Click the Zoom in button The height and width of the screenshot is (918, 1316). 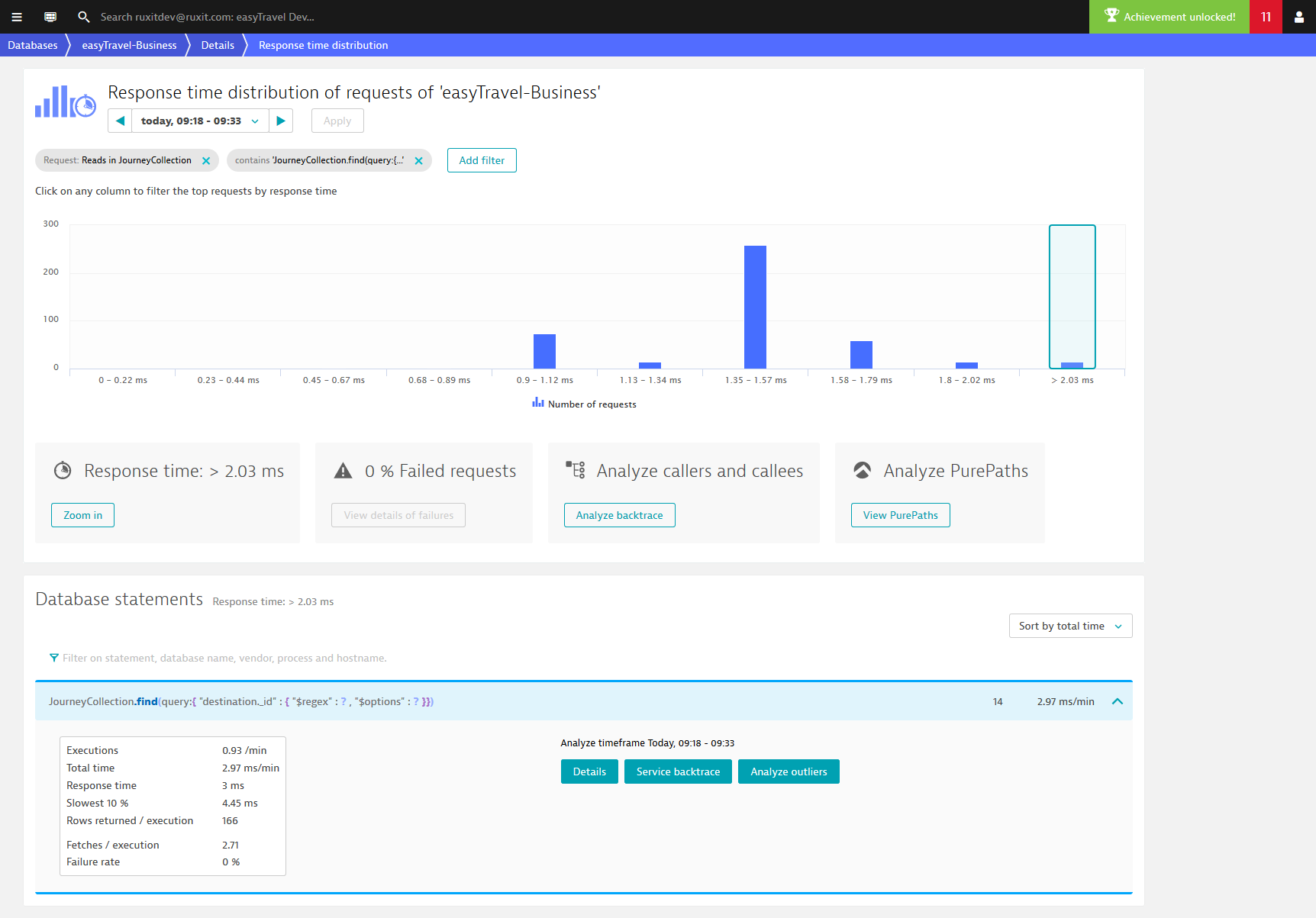pos(82,515)
